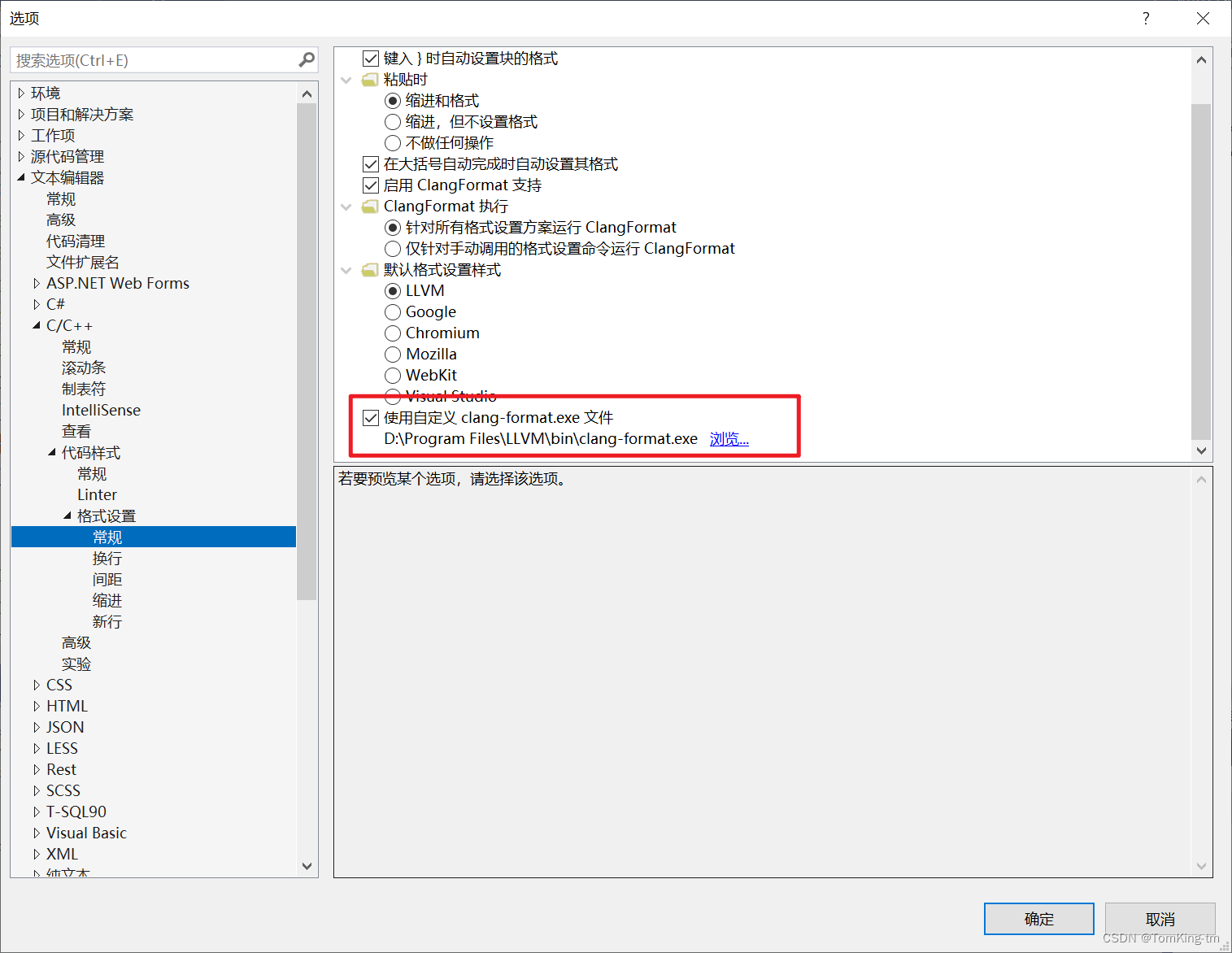Select the clang-format.exe path text
Screen dimensions: 1232x953
click(541, 438)
